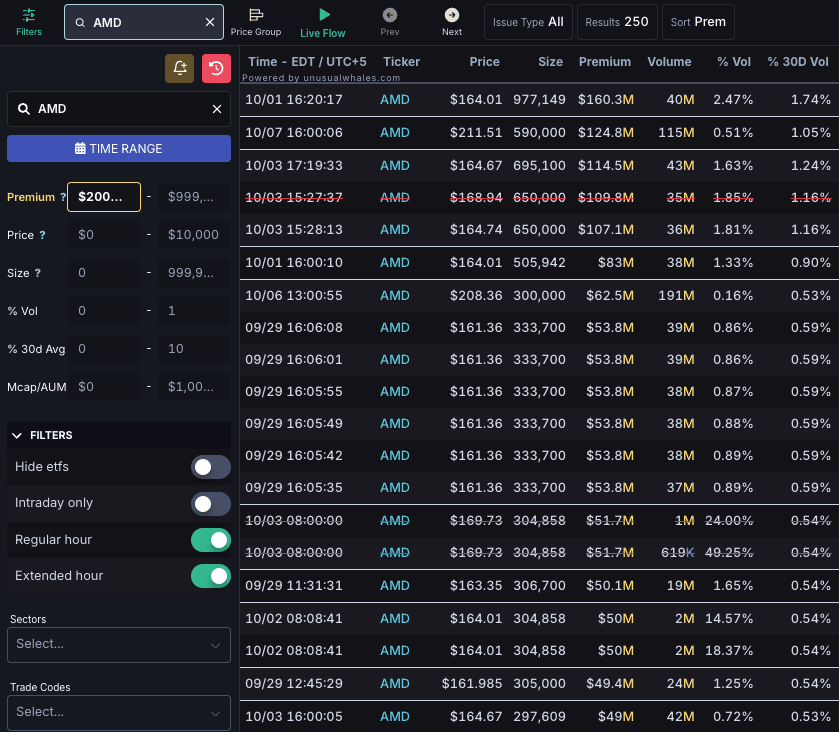Disable Regular hour toggle

click(210, 540)
